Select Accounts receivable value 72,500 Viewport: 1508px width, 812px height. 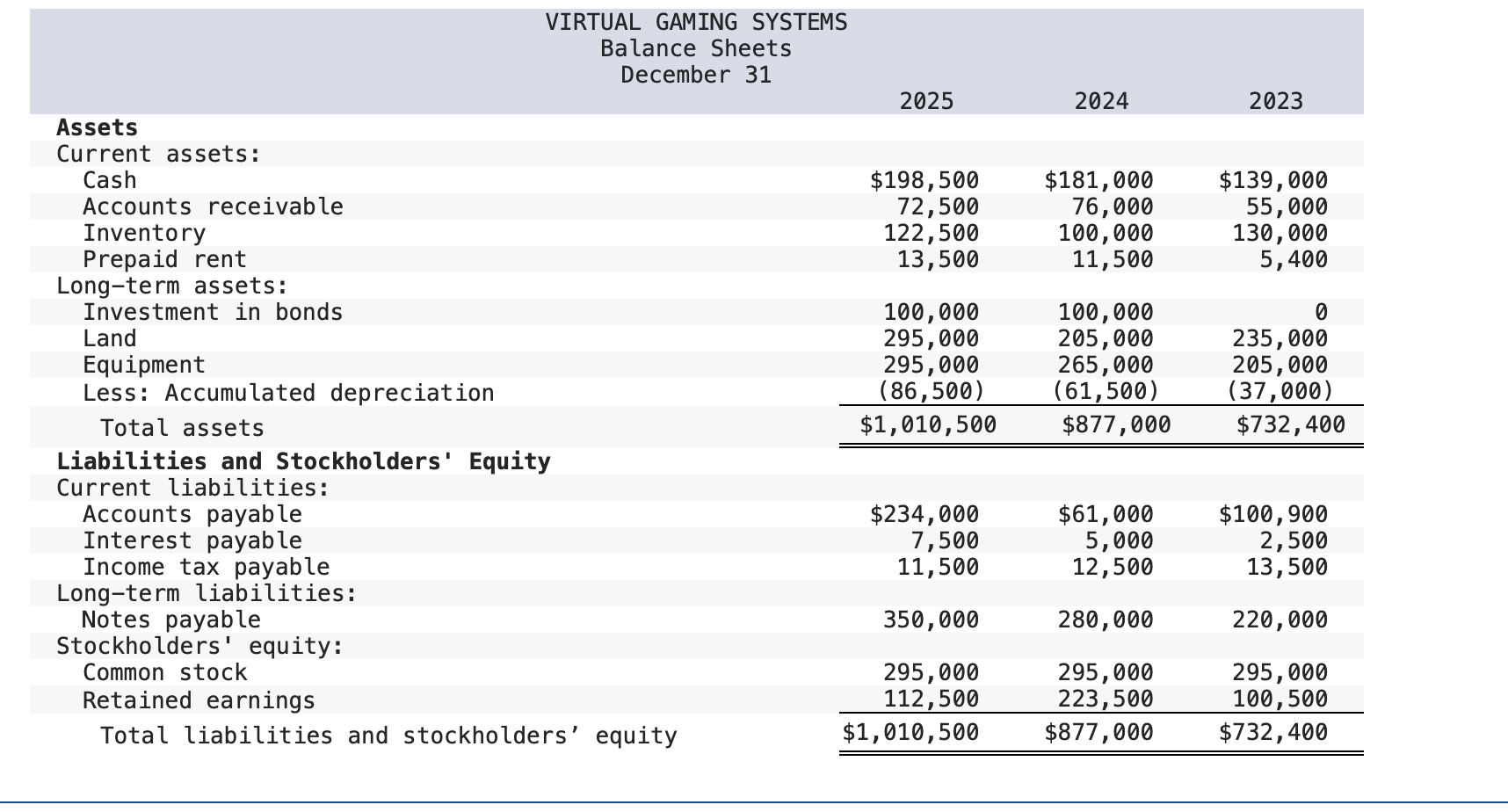[938, 207]
